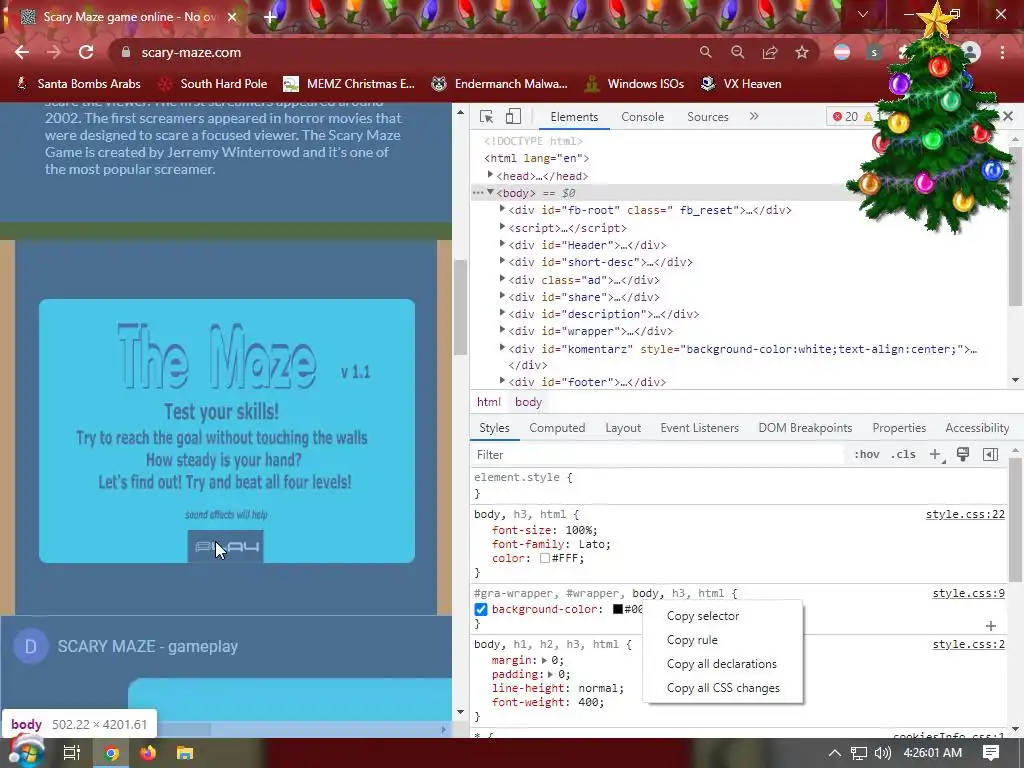This screenshot has height=768, width=1024.
Task: Open the Windows ISOs bookmark
Action: tap(635, 84)
